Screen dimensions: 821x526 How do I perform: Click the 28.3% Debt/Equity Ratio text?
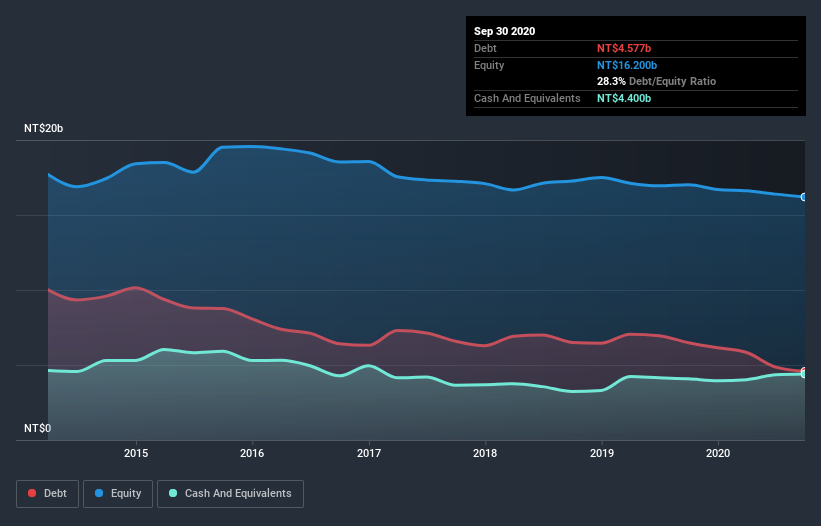[x=657, y=81]
